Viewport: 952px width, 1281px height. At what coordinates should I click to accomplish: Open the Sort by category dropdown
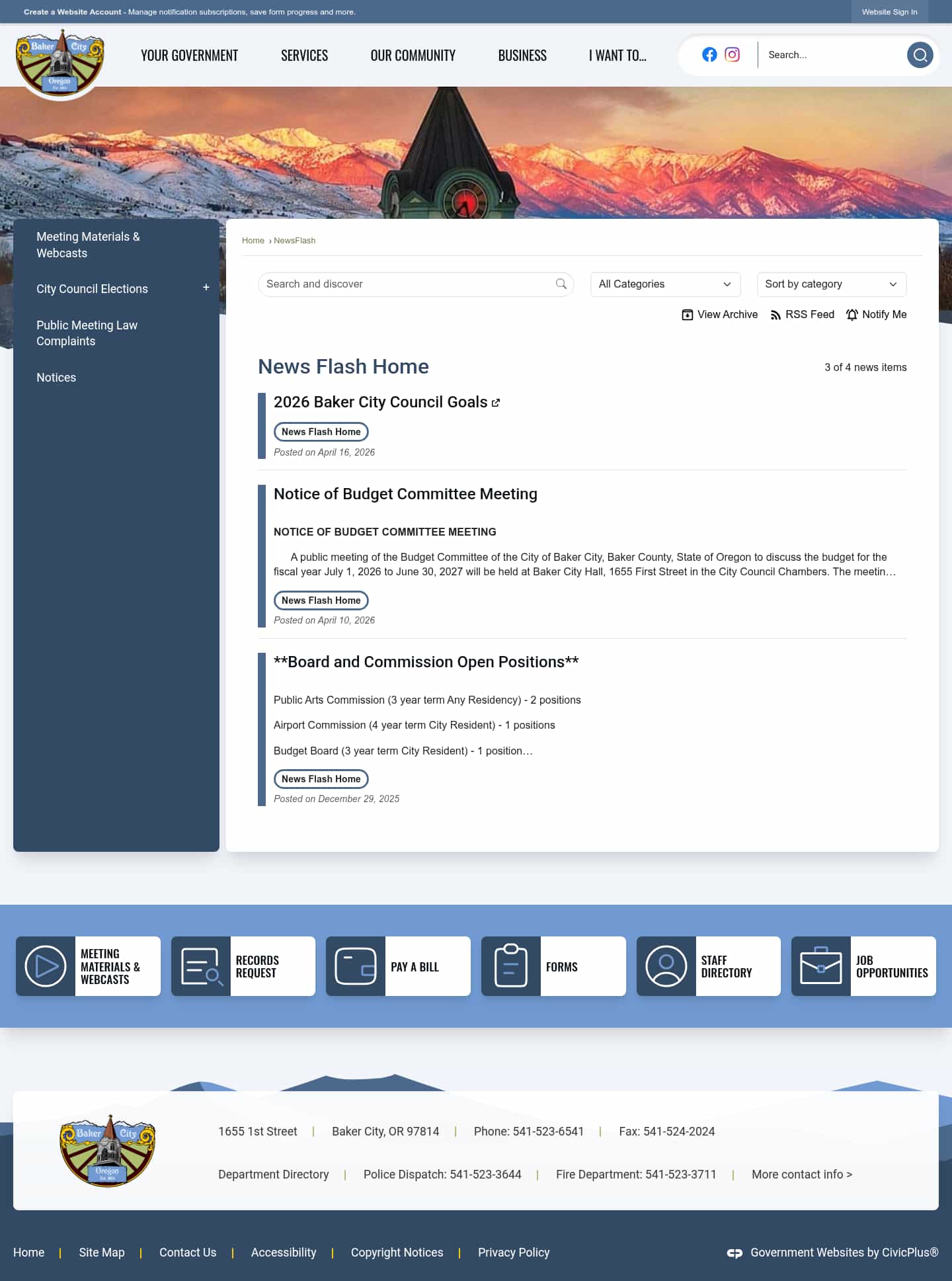(832, 284)
